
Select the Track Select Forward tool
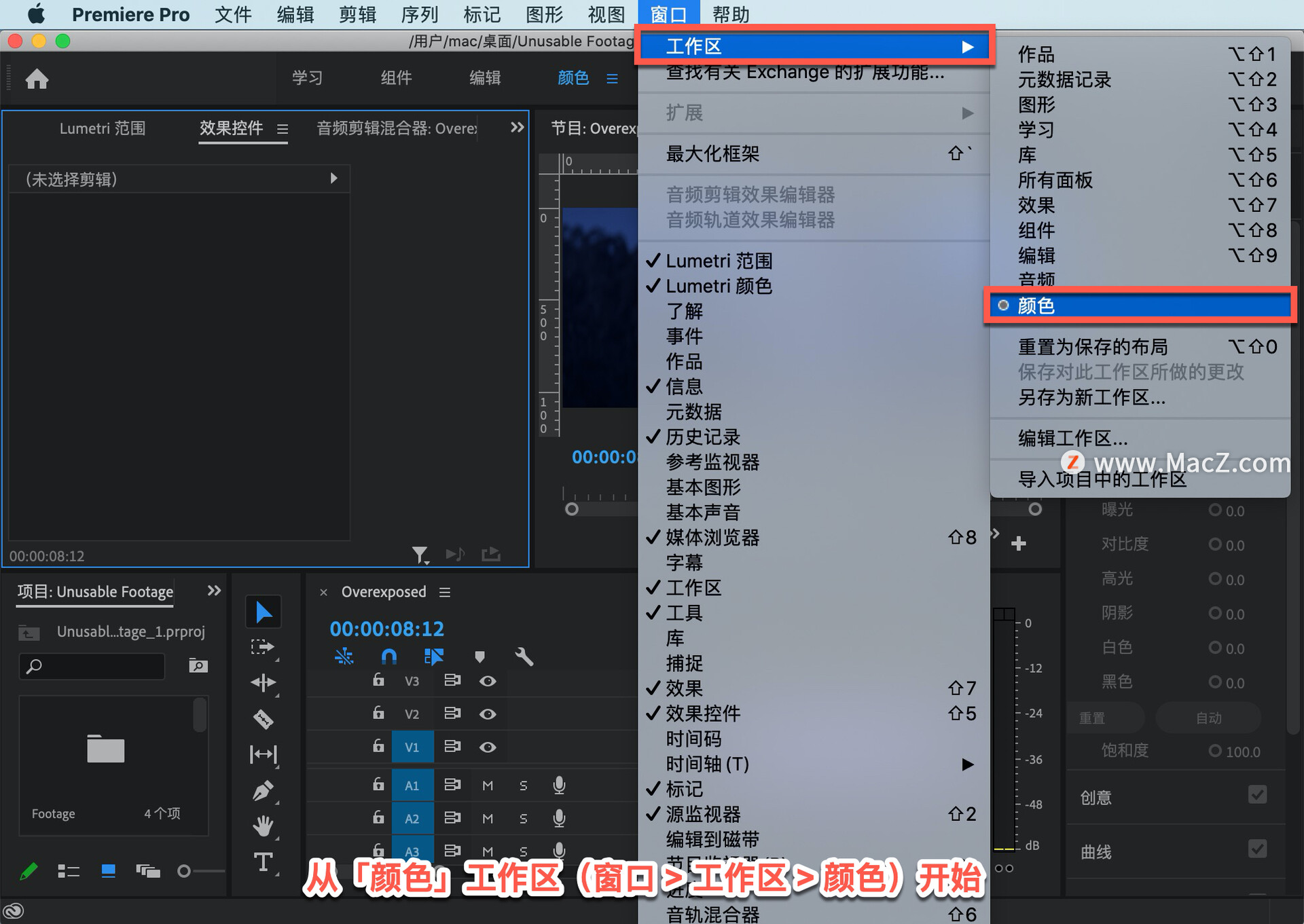(x=263, y=648)
